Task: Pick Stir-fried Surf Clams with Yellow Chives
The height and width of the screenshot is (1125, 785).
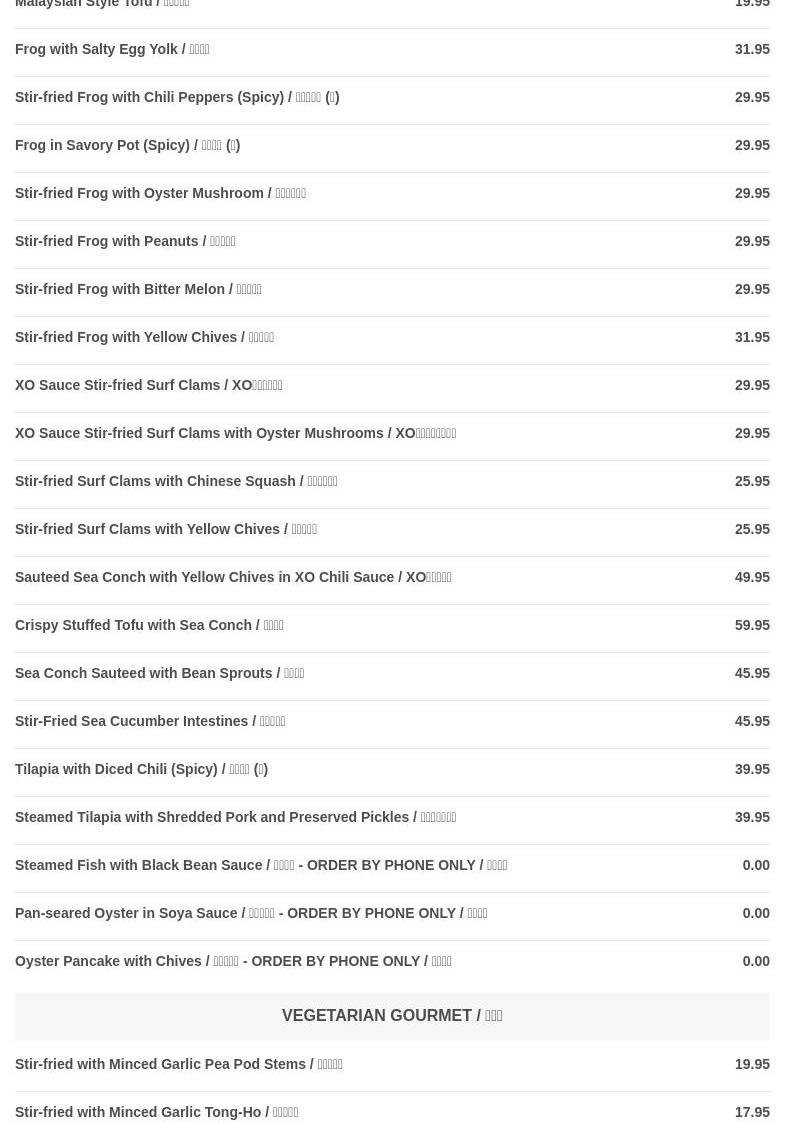Action: [x=392, y=530]
